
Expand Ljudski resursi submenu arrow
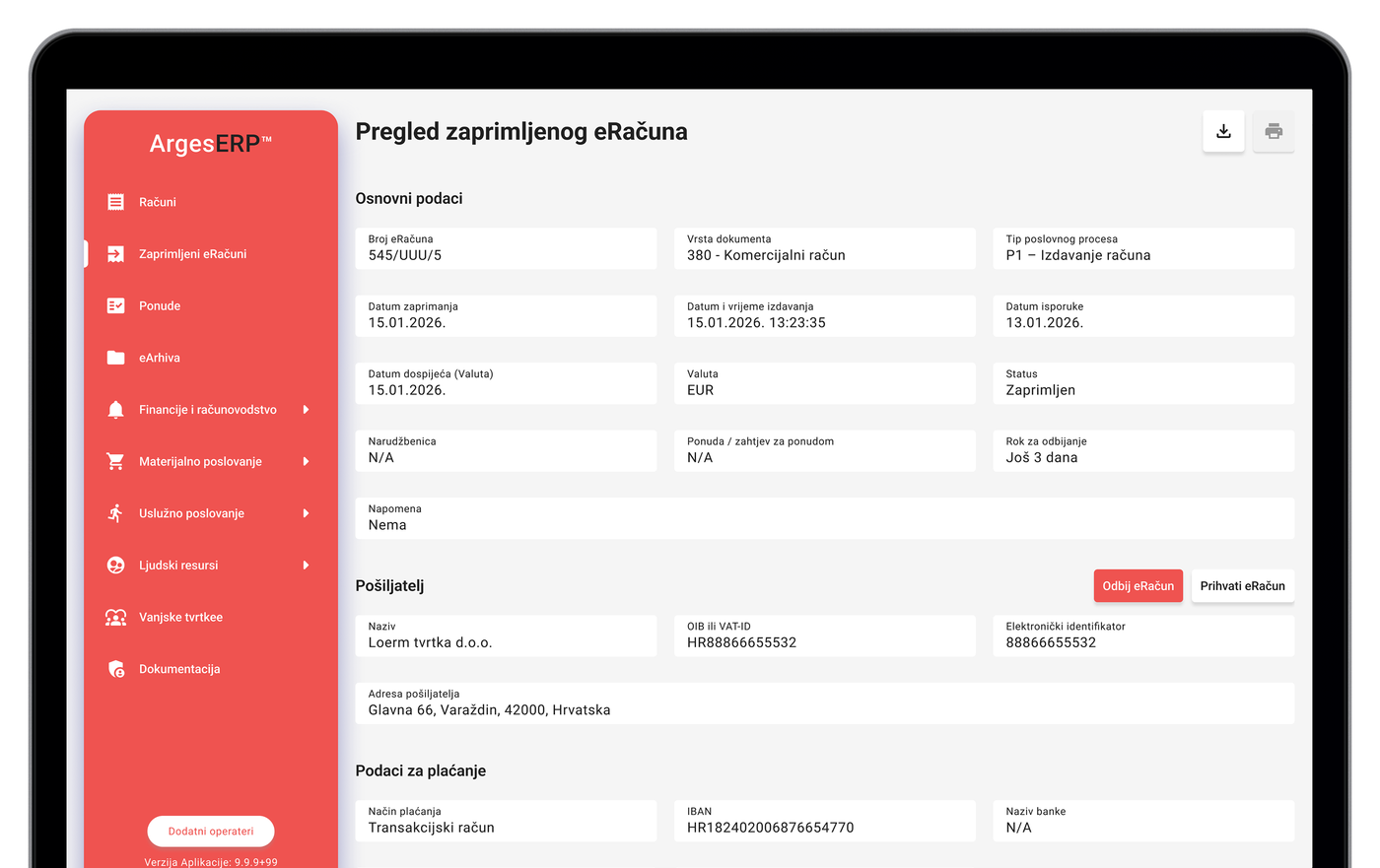306,566
